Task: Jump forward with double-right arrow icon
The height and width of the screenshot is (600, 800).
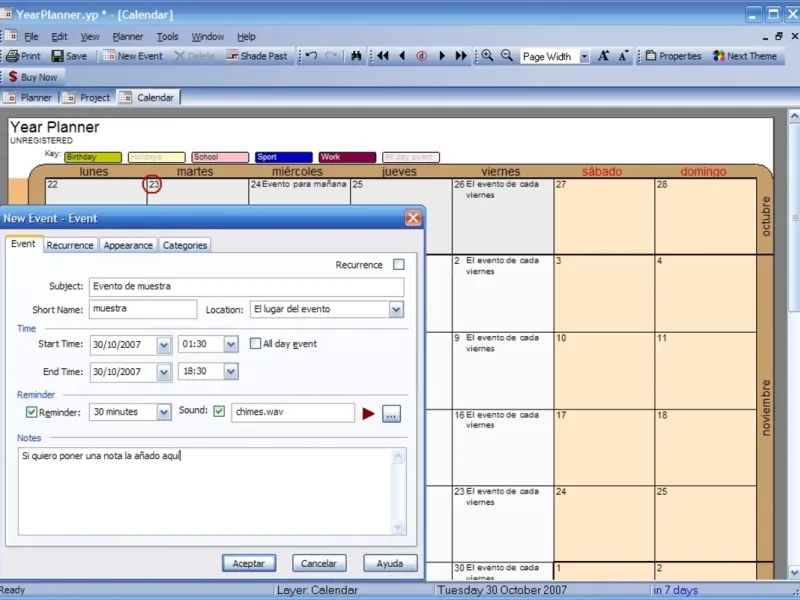Action: [x=461, y=56]
